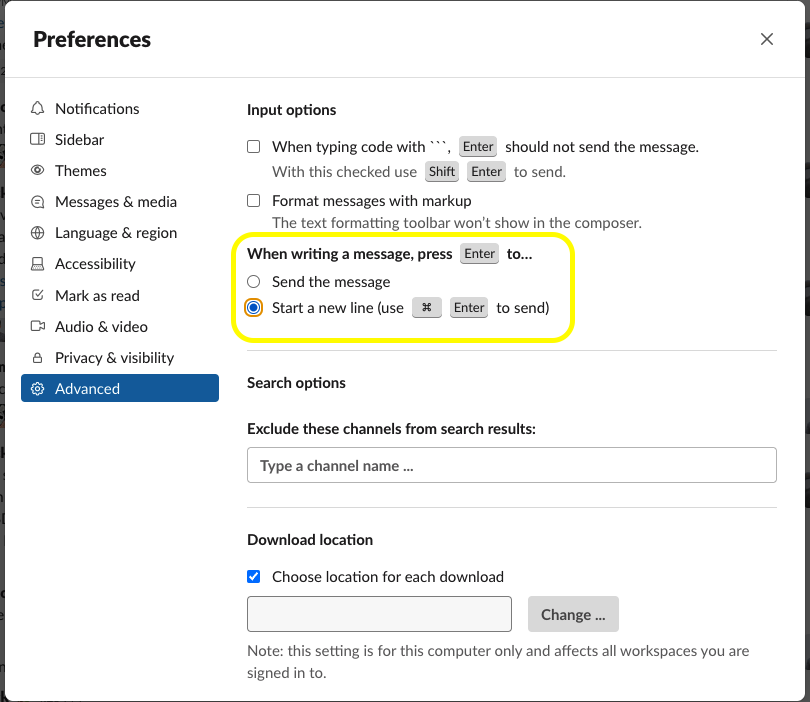This screenshot has height=702, width=810.
Task: Click the 'text formatting toolbar won't show' note
Action: [457, 223]
